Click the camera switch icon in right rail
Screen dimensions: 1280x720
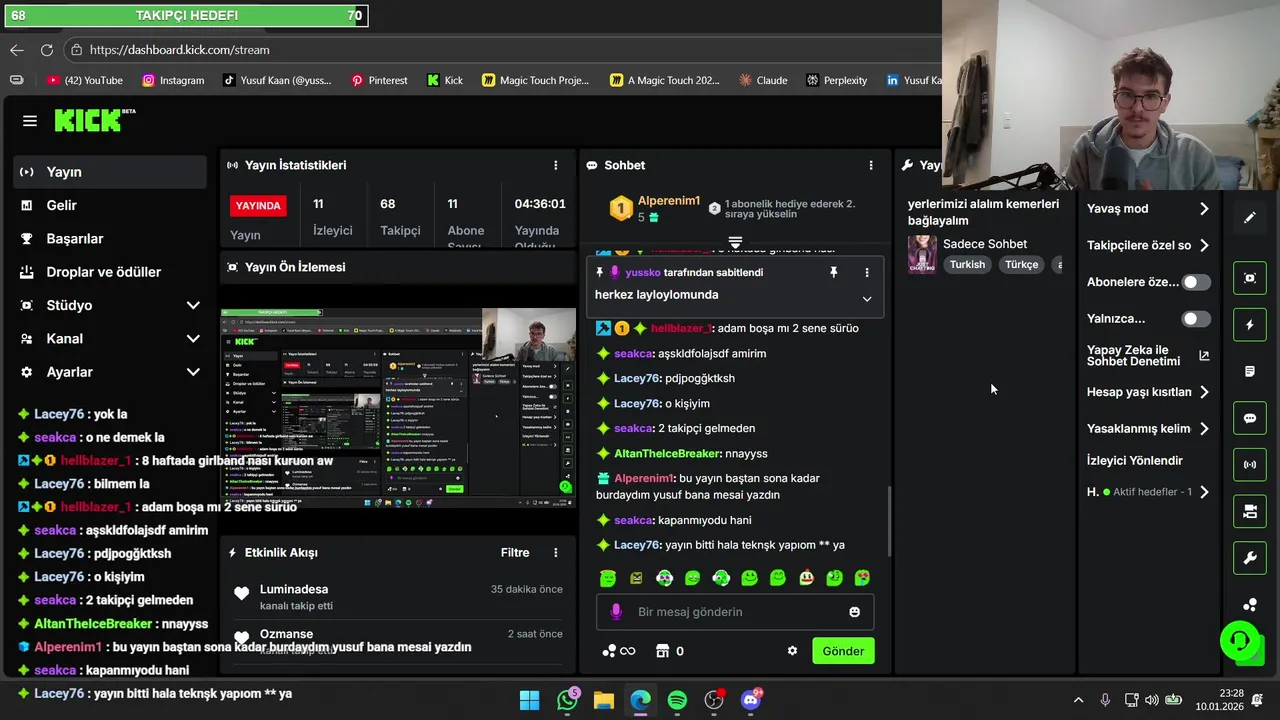point(1250,512)
